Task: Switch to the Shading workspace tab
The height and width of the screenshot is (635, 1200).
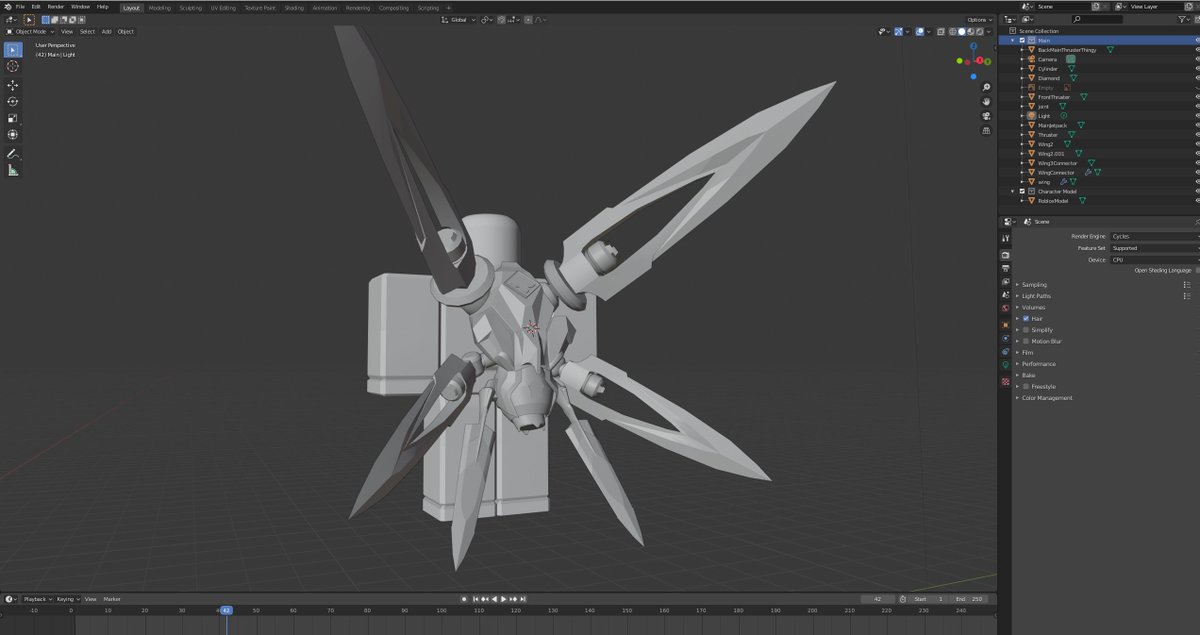Action: coord(294,7)
